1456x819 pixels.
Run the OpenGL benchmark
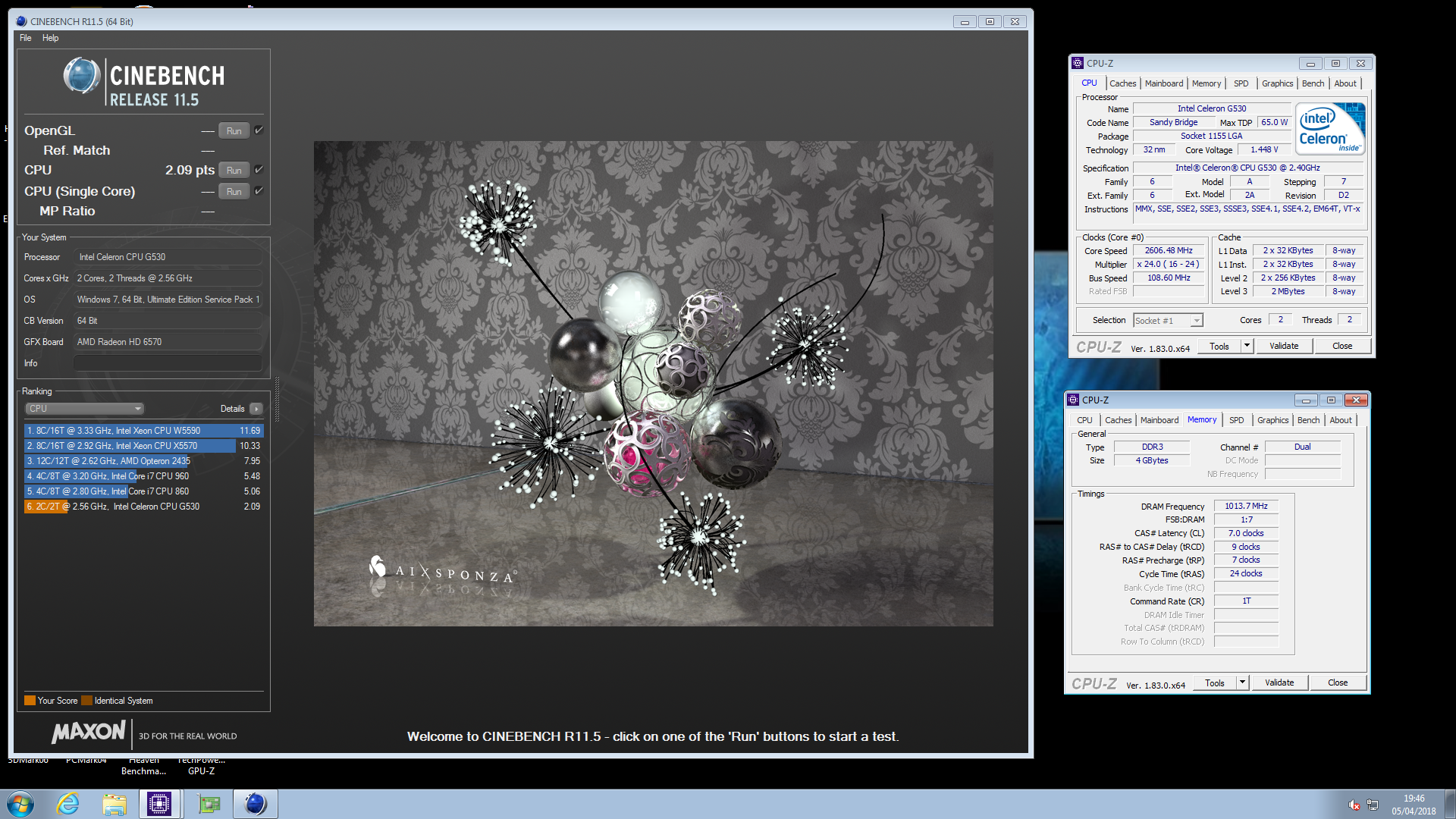click(234, 130)
